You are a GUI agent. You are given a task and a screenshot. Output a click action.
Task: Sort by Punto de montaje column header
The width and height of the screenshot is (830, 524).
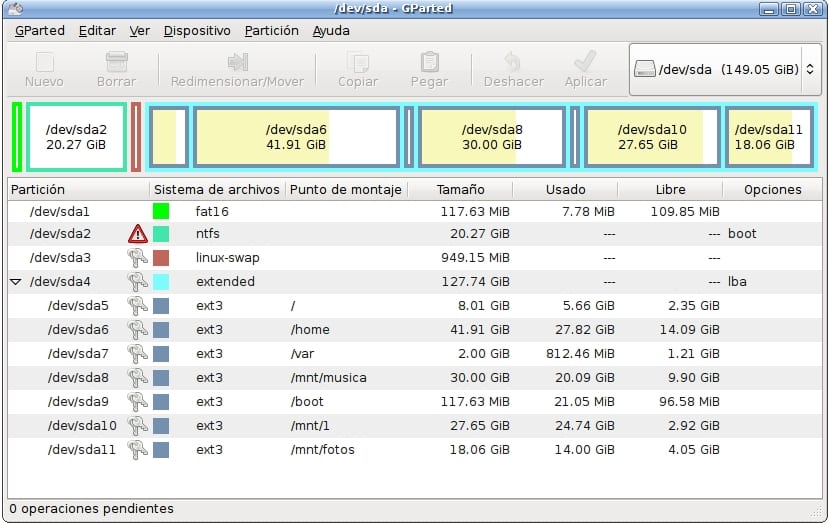347,189
